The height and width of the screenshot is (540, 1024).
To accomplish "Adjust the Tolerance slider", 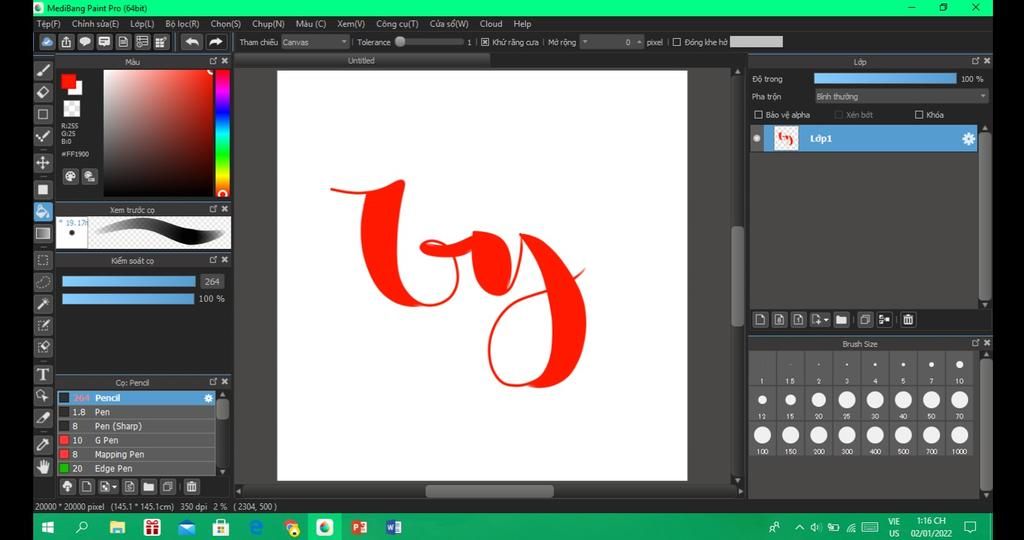I will tap(430, 42).
